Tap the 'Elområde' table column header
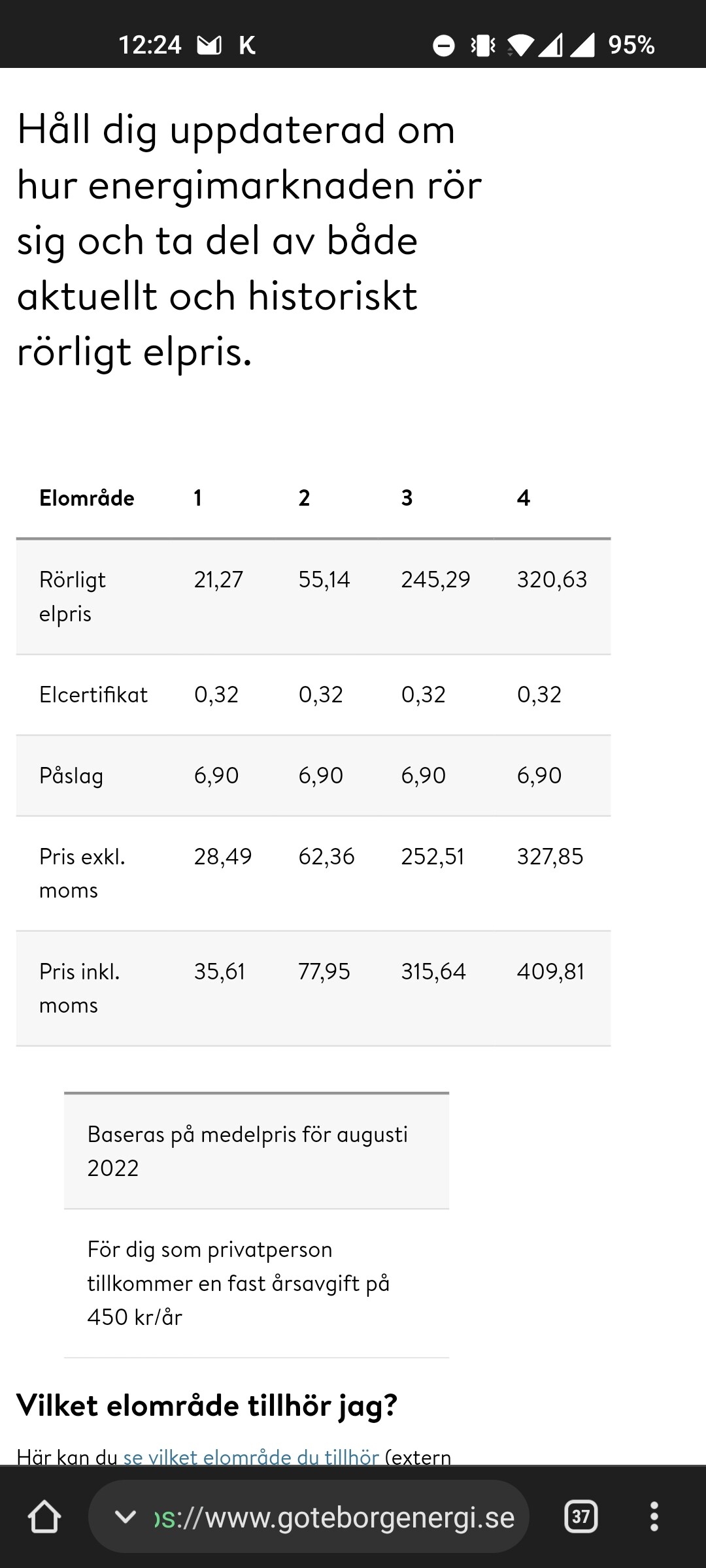This screenshot has width=706, height=1568. coord(87,498)
